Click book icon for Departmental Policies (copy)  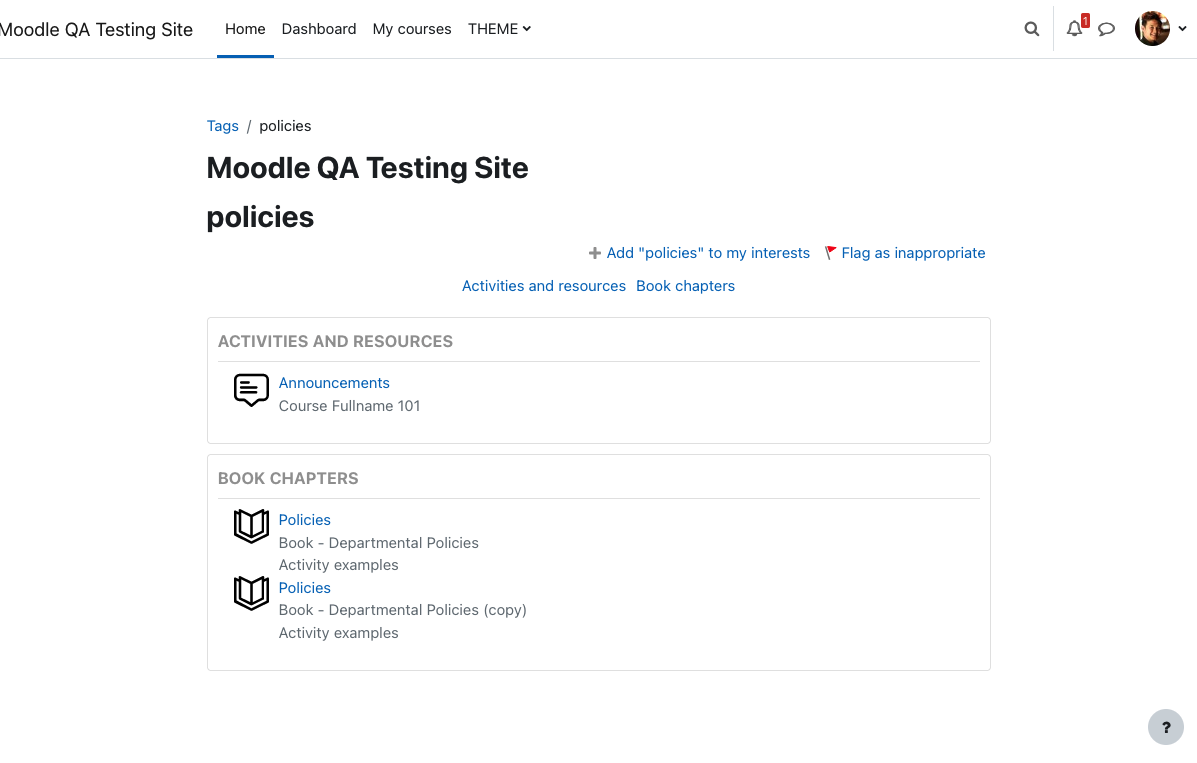pos(251,593)
